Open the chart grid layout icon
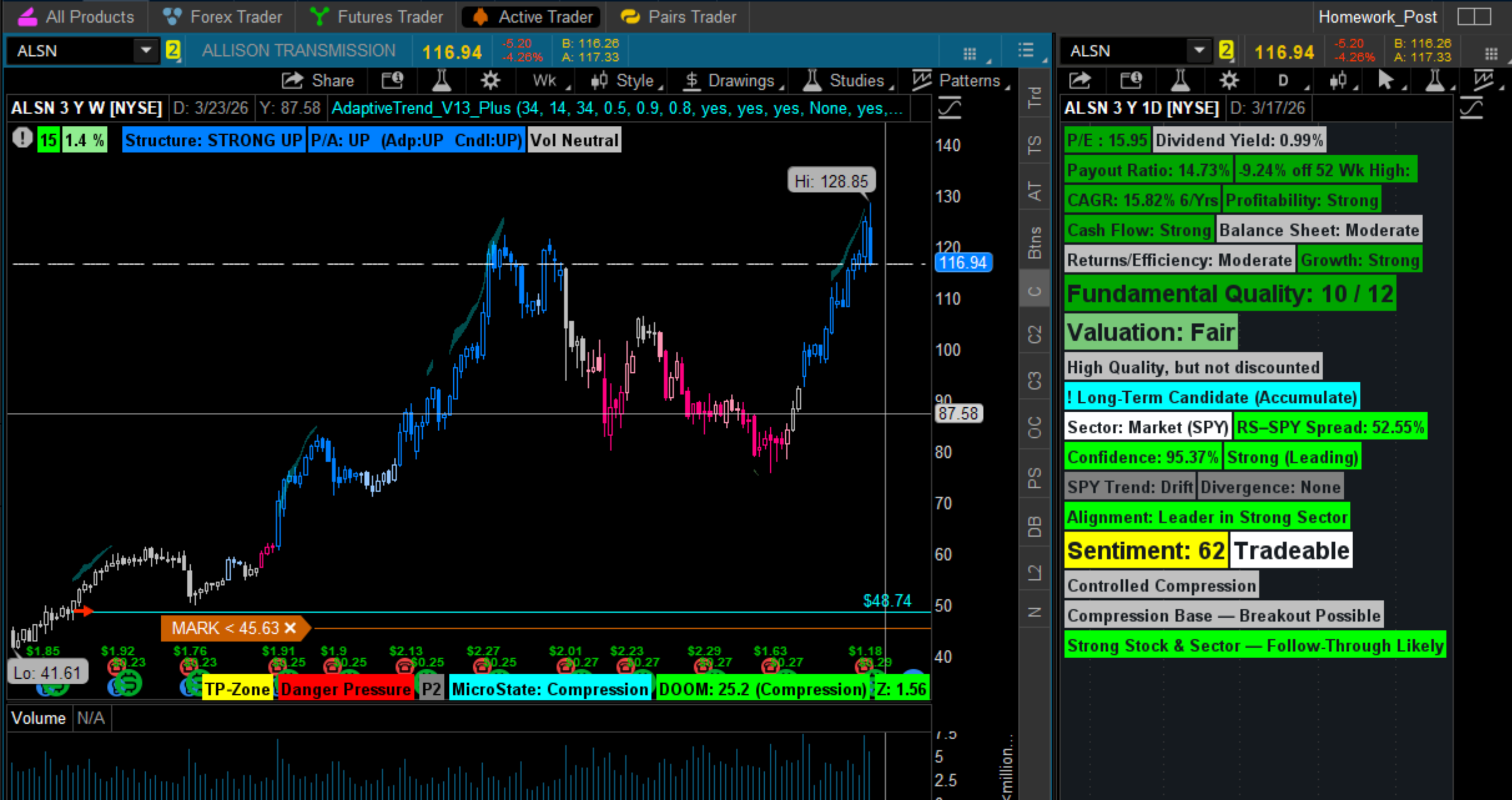The height and width of the screenshot is (800, 1512). (x=970, y=54)
